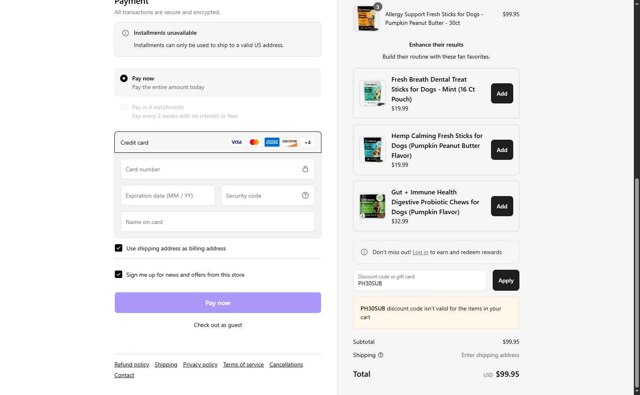
Task: Add Hemp Calming Fresh Sticks
Action: pyautogui.click(x=502, y=150)
